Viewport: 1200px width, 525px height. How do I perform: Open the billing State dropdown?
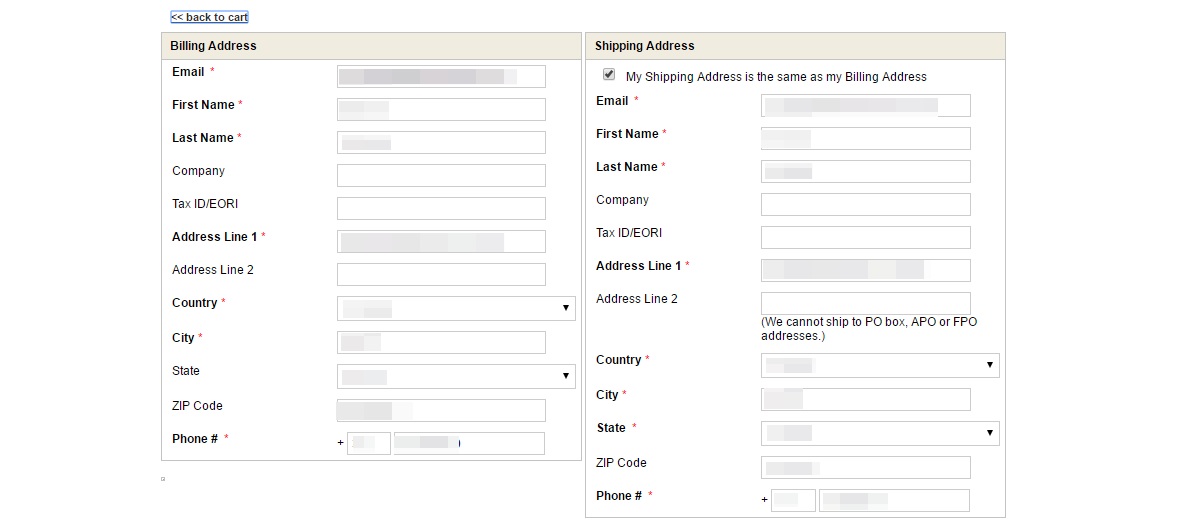click(456, 376)
